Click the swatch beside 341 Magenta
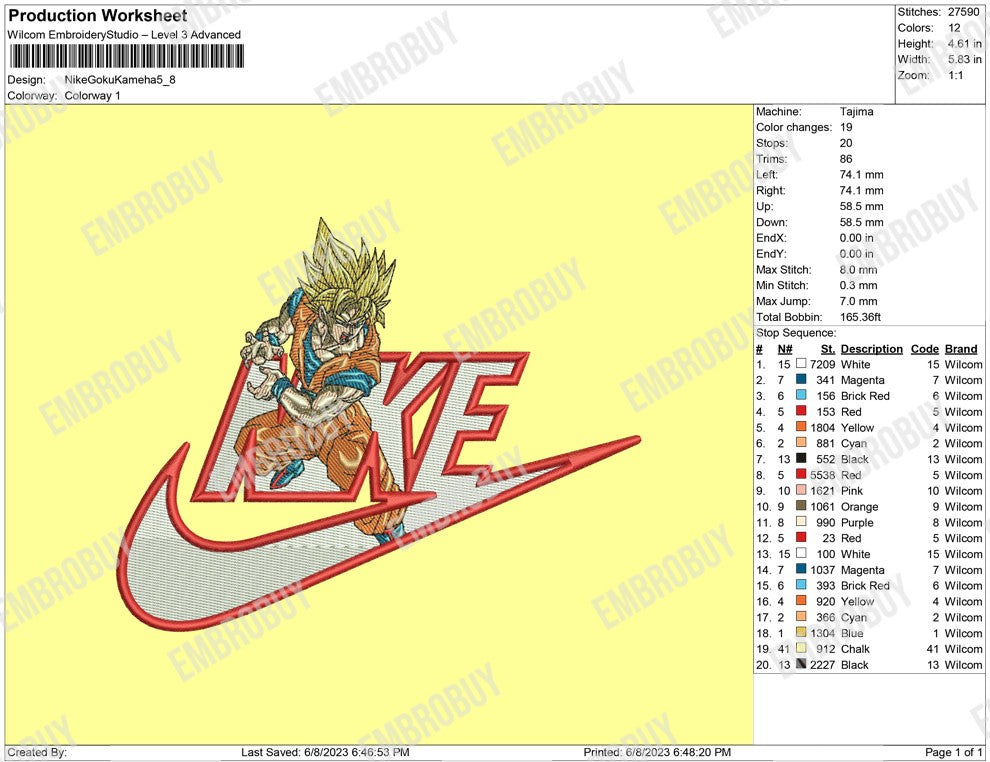This screenshot has height=762, width=990. click(801, 380)
